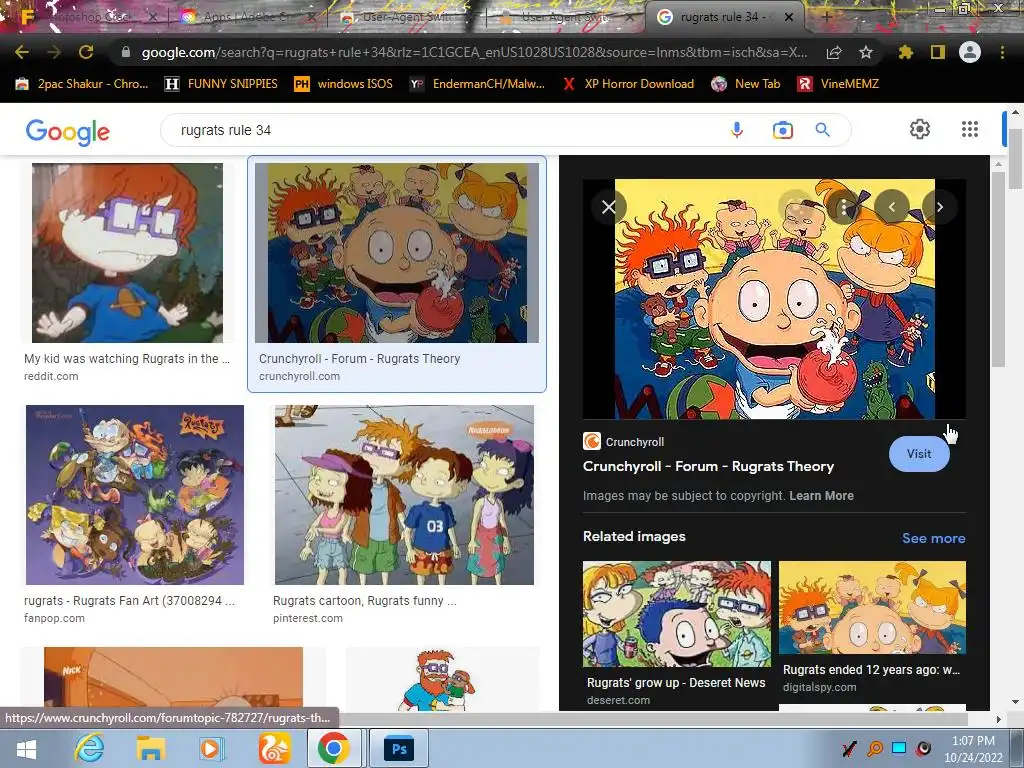Go back to the previous page
This screenshot has width=1024, height=768.
coord(22,52)
